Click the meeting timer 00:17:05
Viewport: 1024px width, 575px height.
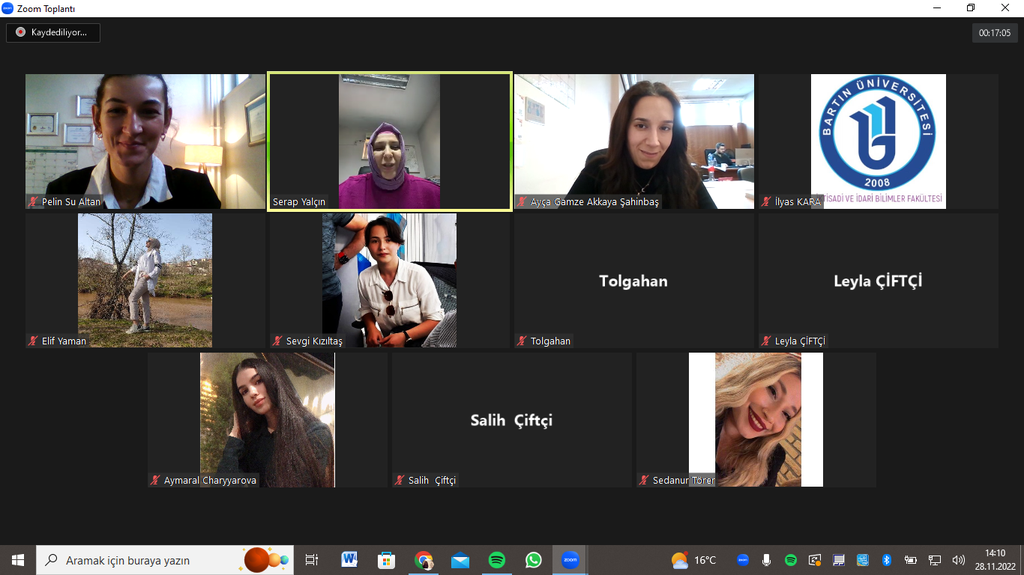click(994, 33)
